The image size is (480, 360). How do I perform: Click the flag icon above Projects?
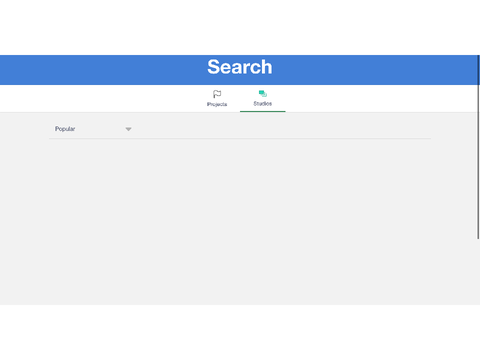[x=217, y=94]
